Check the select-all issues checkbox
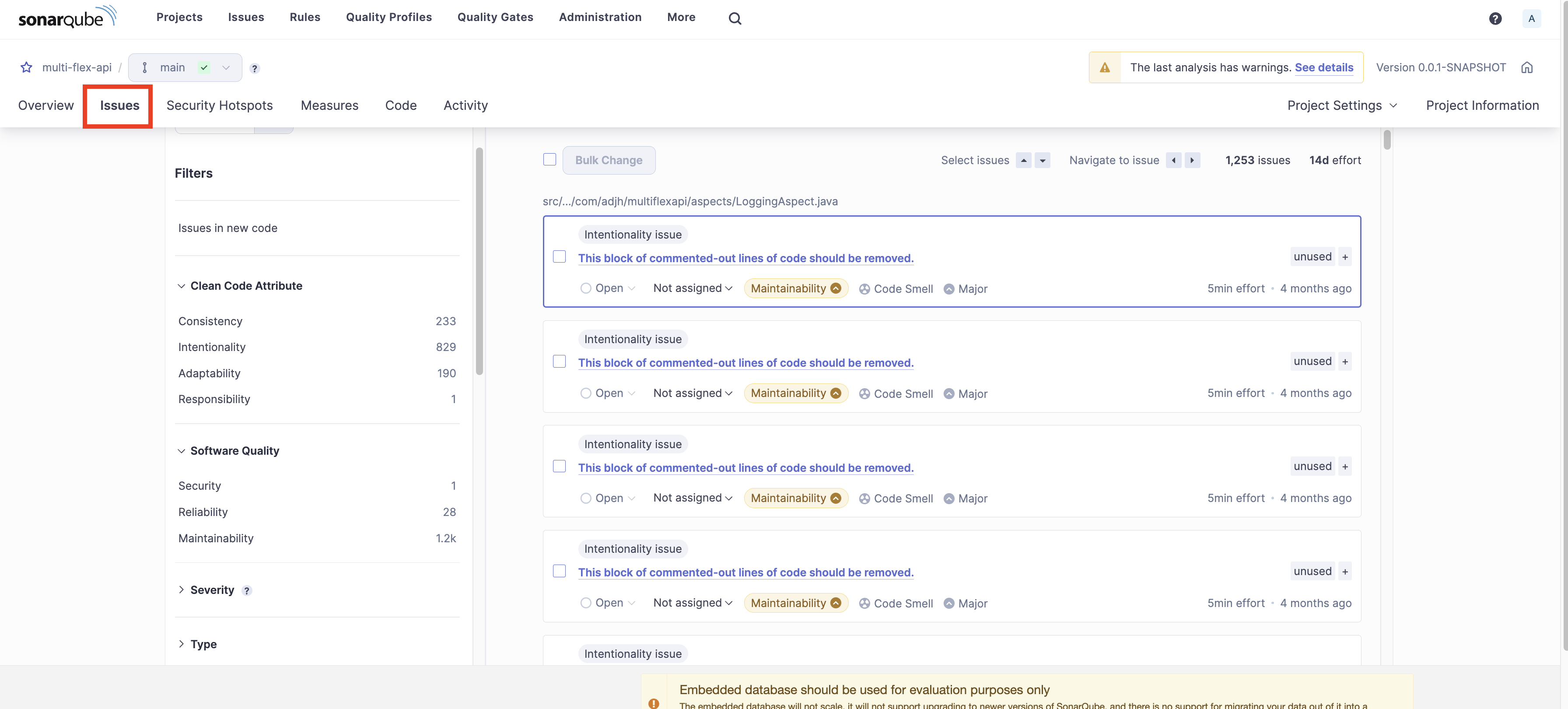Screen dimensions: 1568x709 point(549,160)
